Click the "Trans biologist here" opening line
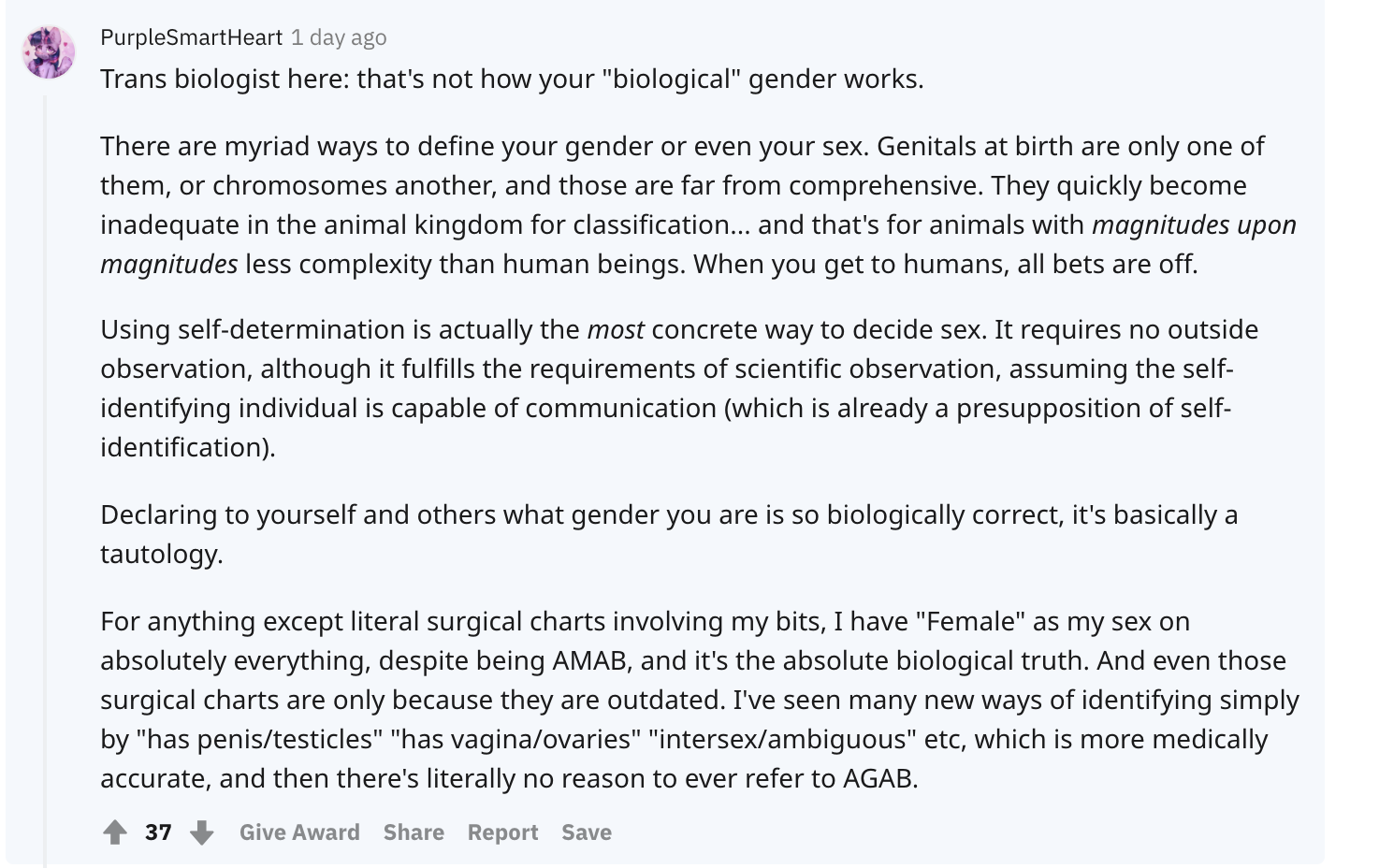Image resolution: width=1379 pixels, height=868 pixels. tap(512, 79)
